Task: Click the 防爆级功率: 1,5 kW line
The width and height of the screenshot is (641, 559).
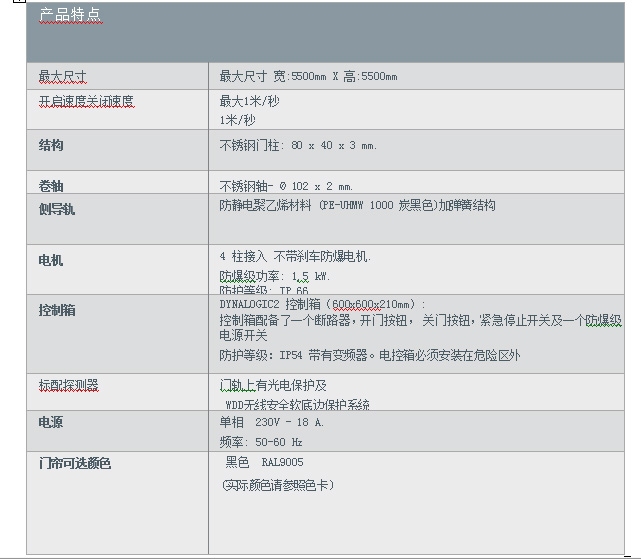Action: (274, 275)
